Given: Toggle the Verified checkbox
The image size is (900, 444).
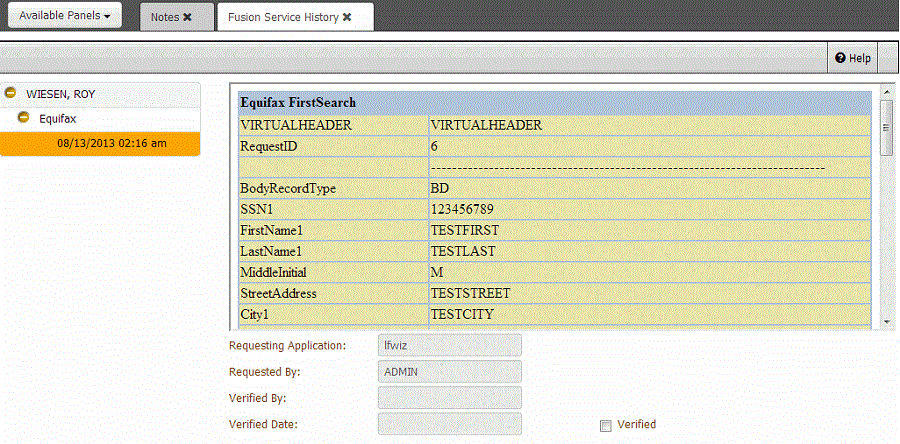Looking at the screenshot, I should tap(605, 425).
